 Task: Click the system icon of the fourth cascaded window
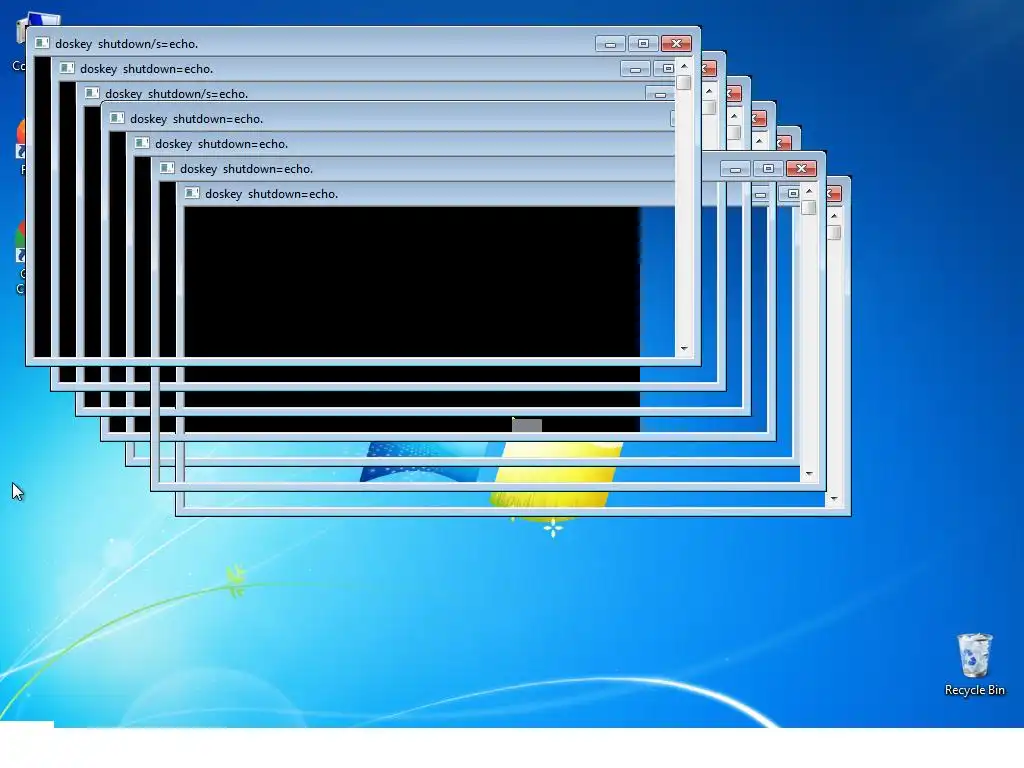[x=117, y=118]
